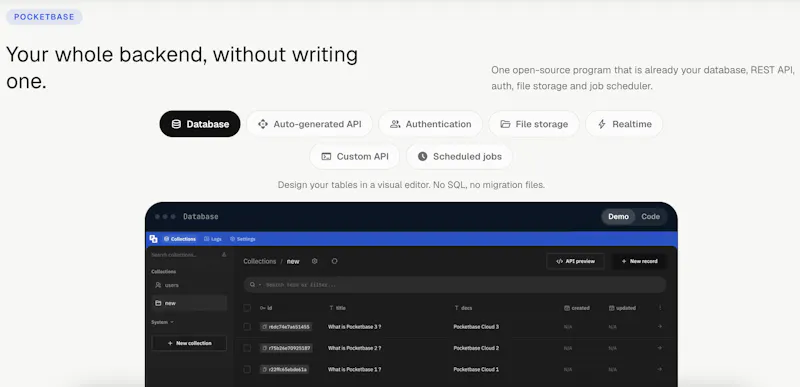Open Pocketbase Cloud 3 row arrow

(x=660, y=326)
